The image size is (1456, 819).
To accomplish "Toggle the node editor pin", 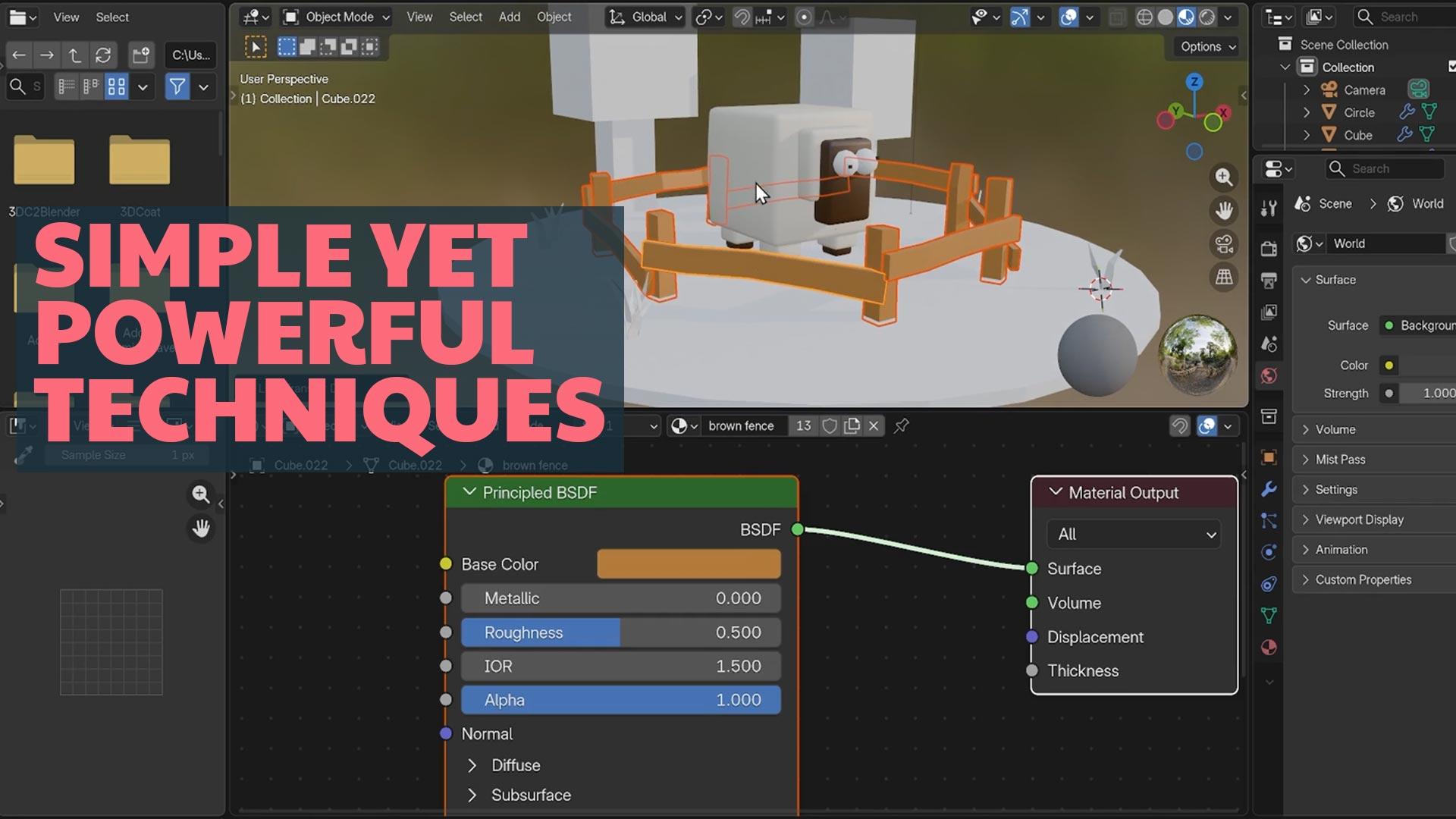I will 901,426.
